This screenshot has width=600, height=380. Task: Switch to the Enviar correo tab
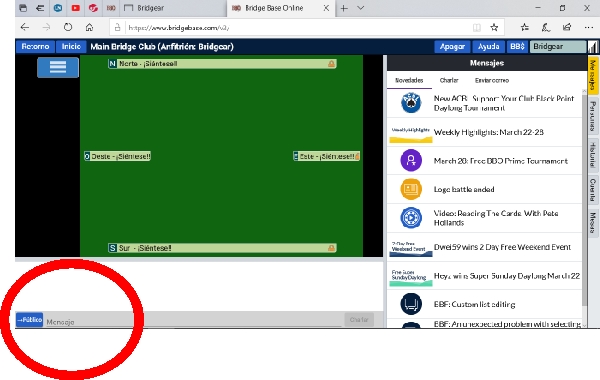coord(492,80)
